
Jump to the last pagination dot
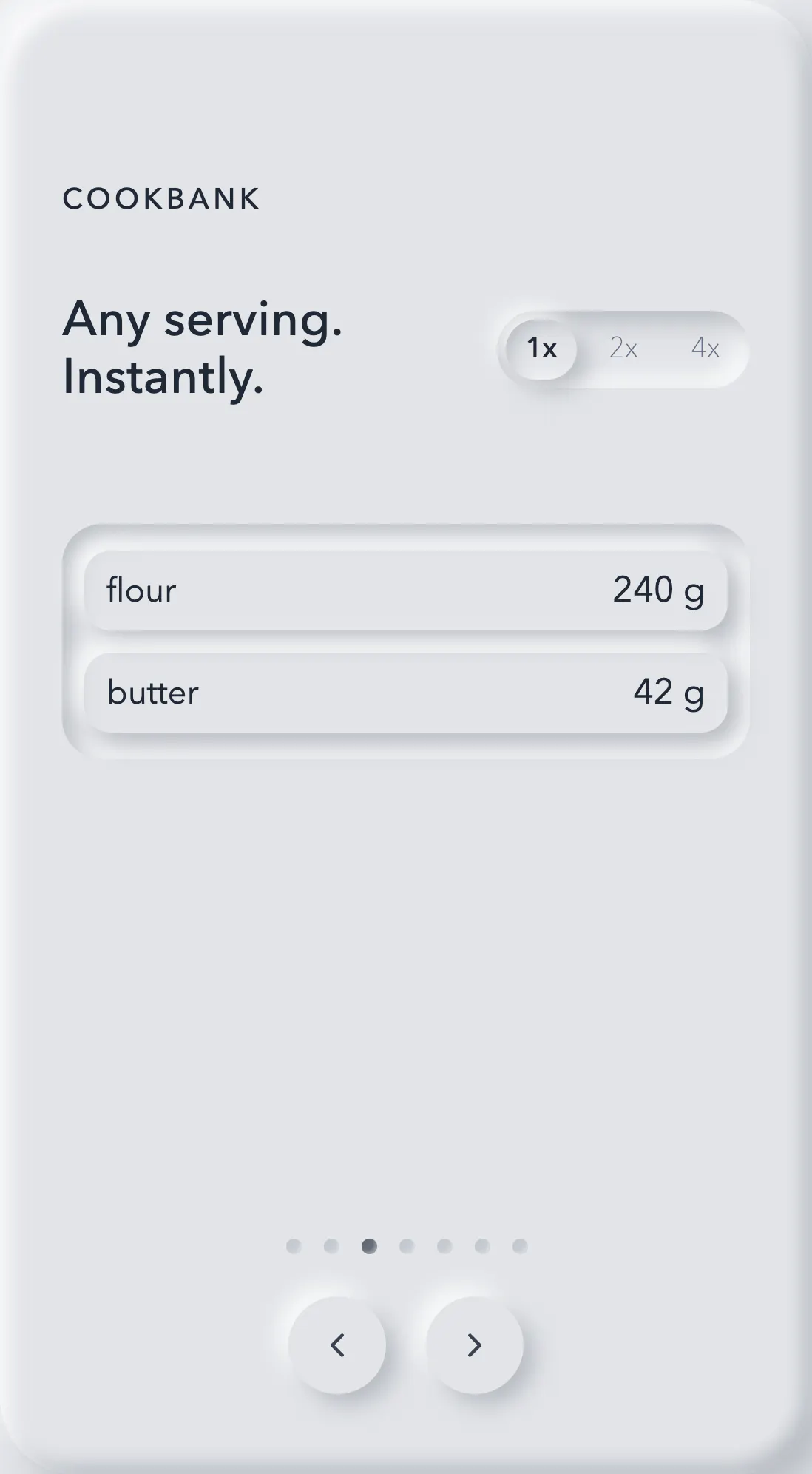point(520,1246)
